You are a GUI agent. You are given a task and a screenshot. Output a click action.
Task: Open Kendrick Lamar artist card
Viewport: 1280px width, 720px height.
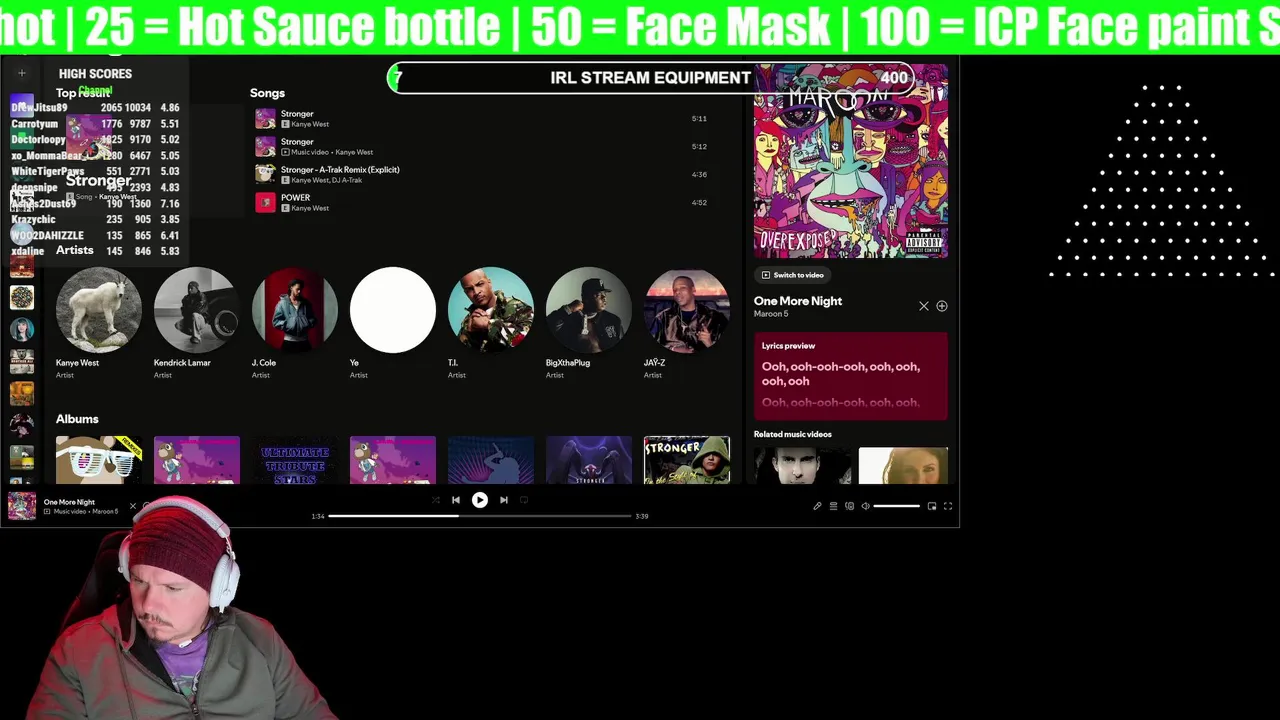[197, 323]
